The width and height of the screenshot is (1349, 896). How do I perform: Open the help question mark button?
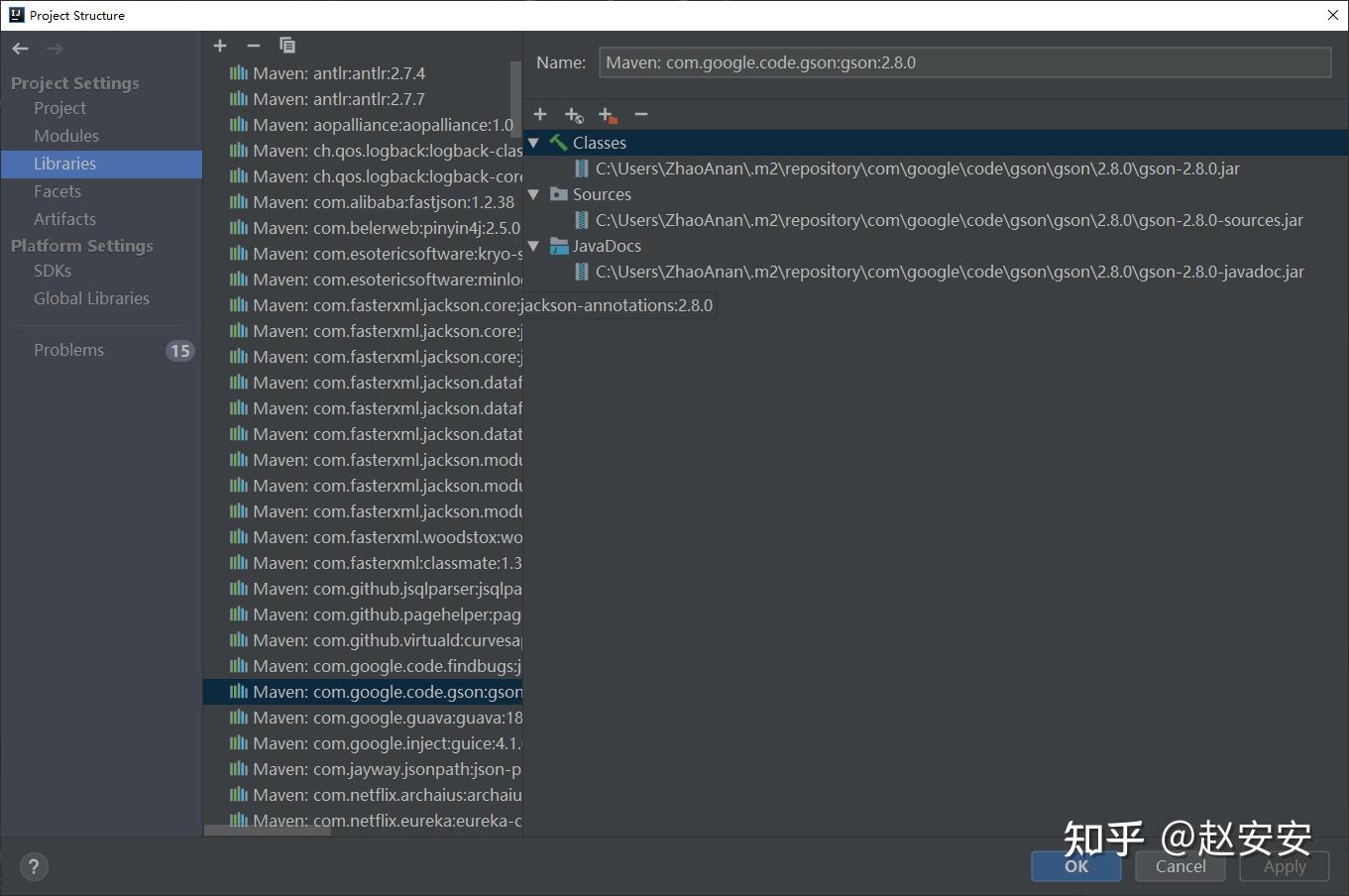(34, 867)
